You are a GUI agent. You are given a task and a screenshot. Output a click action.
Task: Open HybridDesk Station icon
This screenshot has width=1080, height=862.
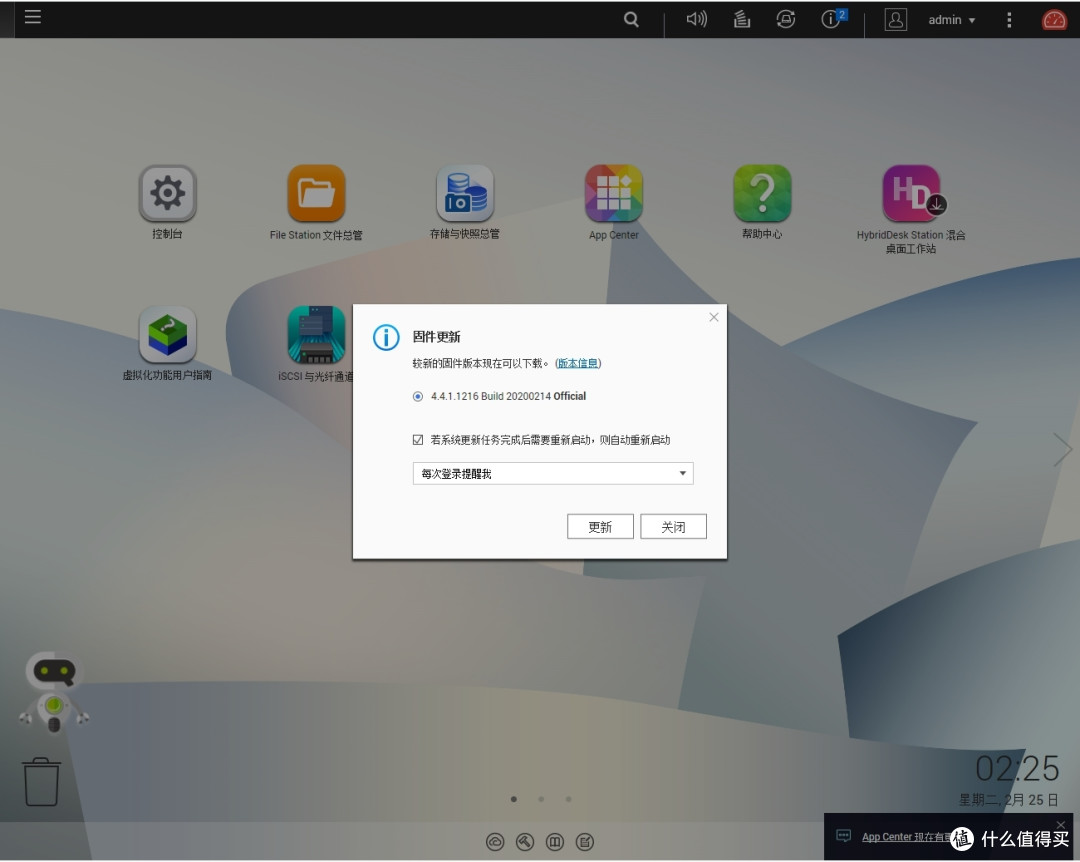click(911, 193)
